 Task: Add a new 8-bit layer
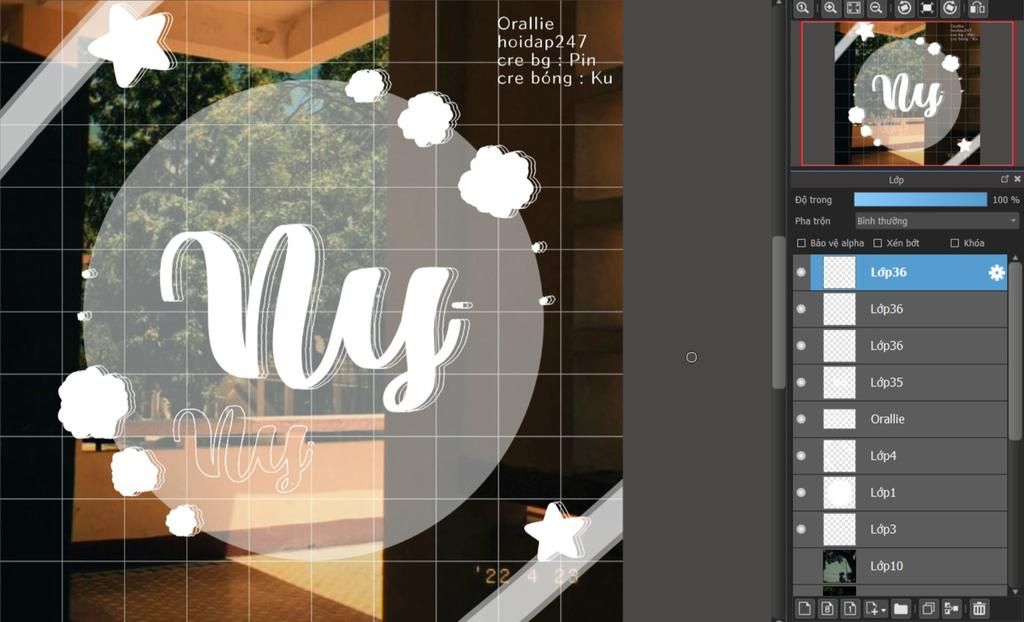coord(827,609)
